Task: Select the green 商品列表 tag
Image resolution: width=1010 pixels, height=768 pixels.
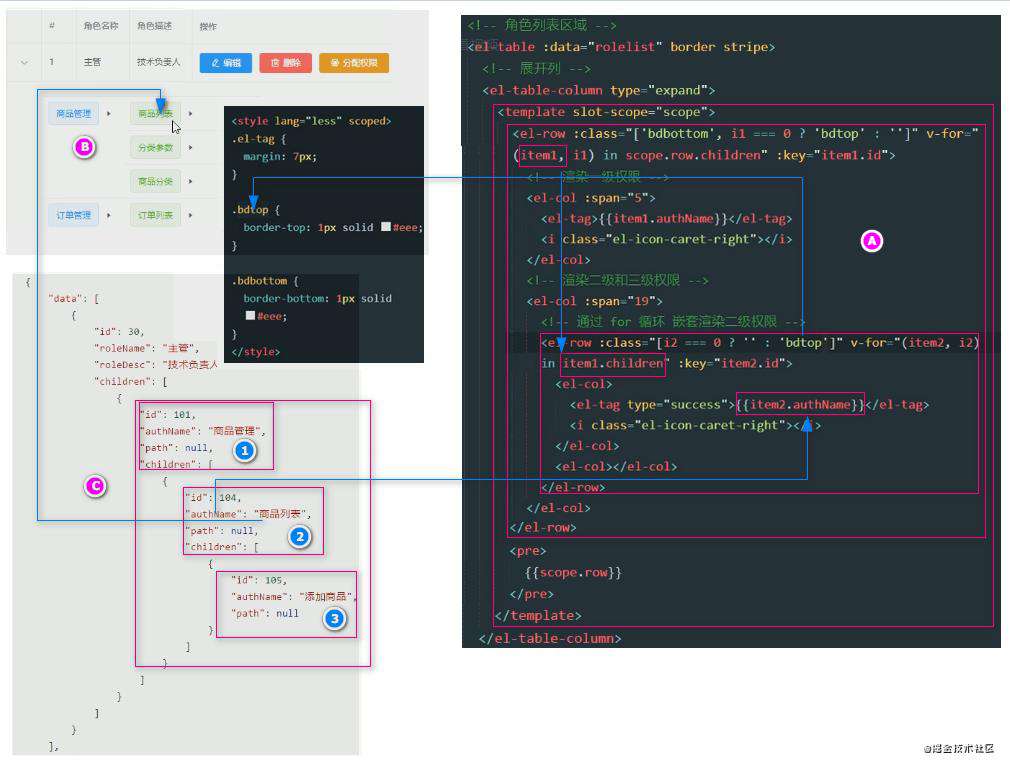Action: coord(155,114)
